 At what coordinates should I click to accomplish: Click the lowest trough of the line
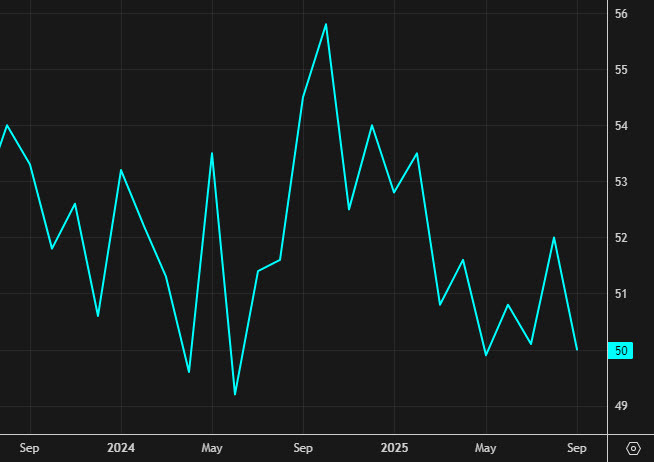[235, 394]
